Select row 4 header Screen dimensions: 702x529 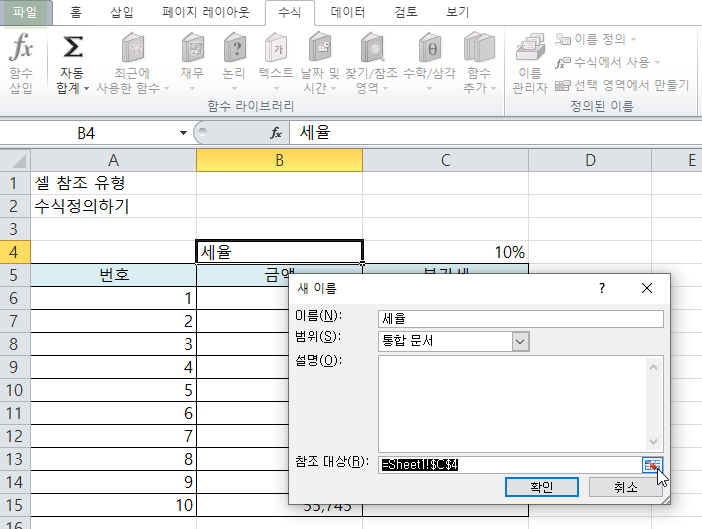14,252
